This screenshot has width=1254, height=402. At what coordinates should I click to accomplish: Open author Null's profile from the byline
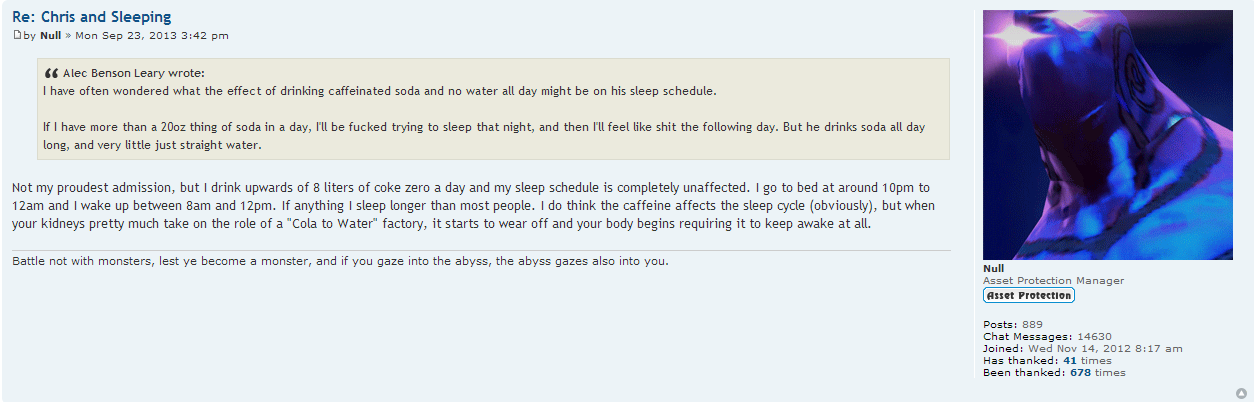[51, 36]
